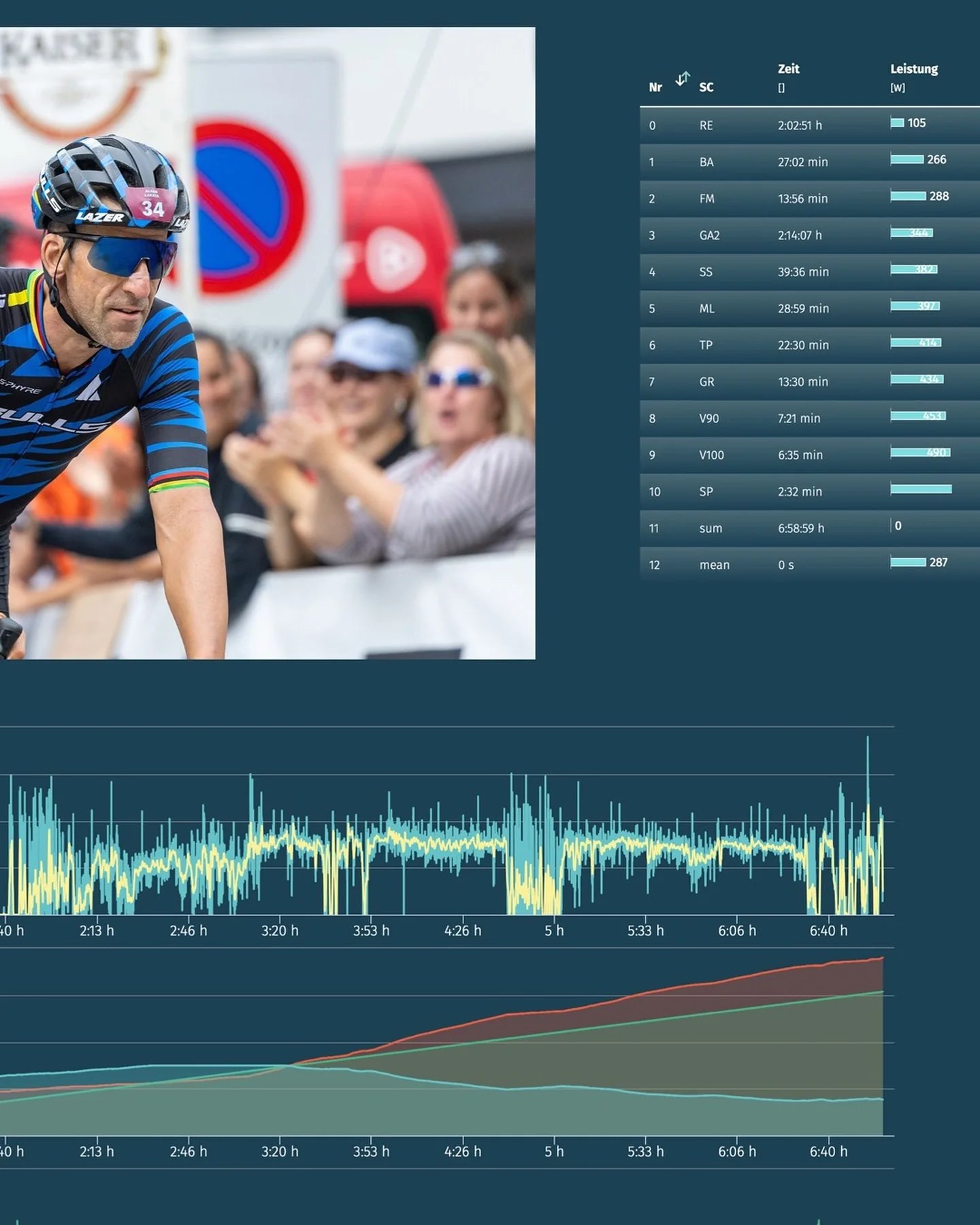Image resolution: width=980 pixels, height=1225 pixels.
Task: Open the cyclist photo with helmet number 34
Action: click(267, 343)
